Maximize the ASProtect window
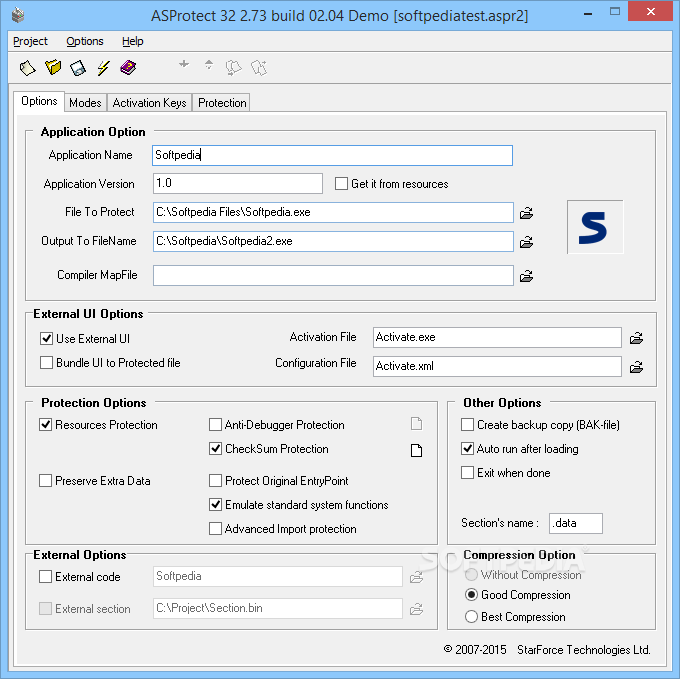The height and width of the screenshot is (679, 680). click(615, 12)
